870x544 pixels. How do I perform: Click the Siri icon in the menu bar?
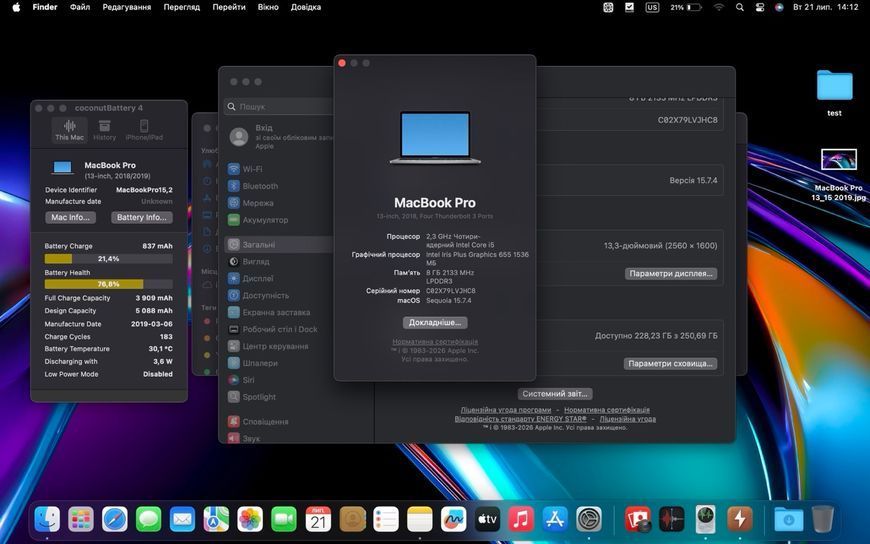click(x=779, y=7)
